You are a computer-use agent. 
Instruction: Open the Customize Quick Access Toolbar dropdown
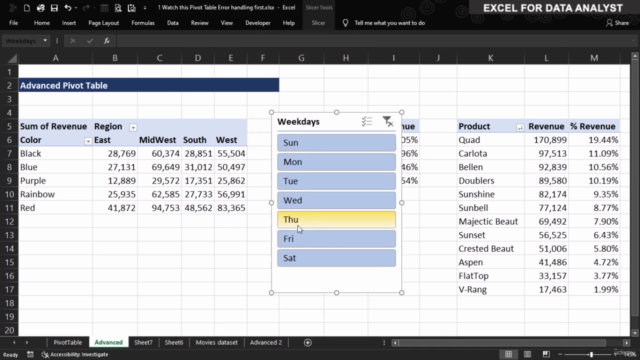pos(144,8)
